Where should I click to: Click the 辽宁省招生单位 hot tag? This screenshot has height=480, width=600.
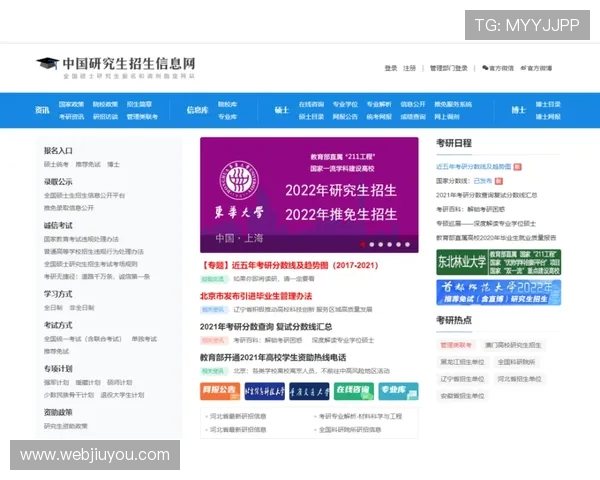point(462,379)
